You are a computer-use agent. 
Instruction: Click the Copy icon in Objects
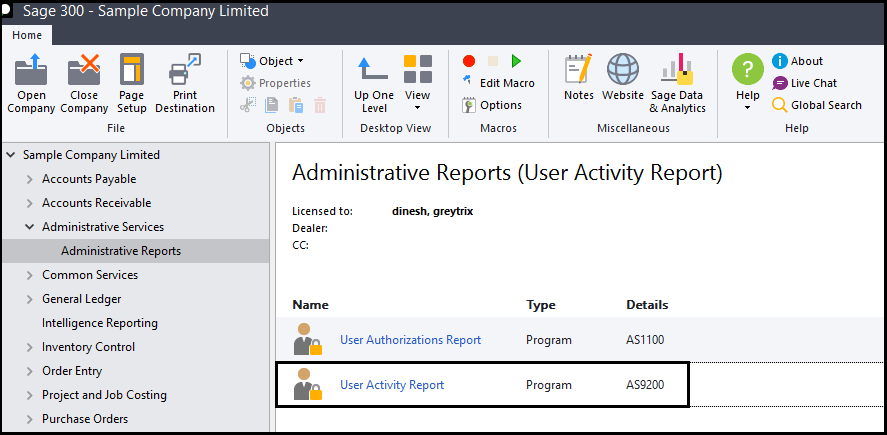click(272, 105)
